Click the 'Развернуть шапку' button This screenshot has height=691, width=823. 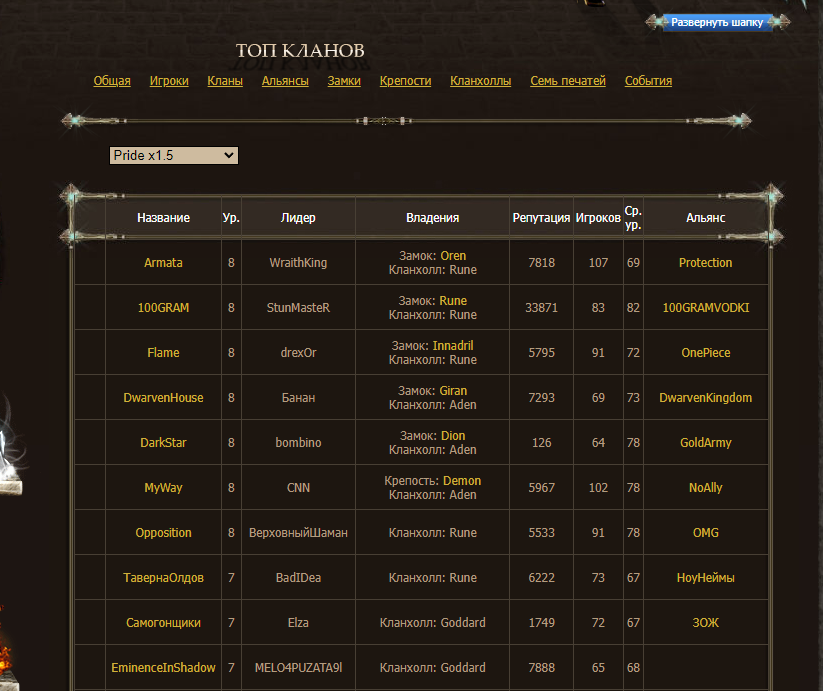(x=716, y=21)
